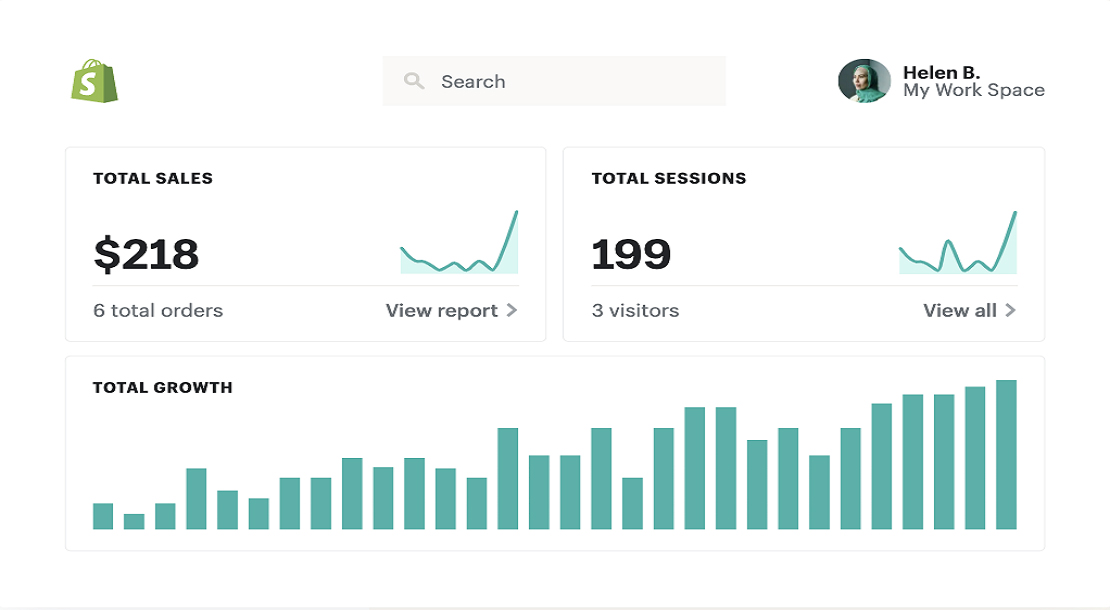Open the View report link

(442, 311)
